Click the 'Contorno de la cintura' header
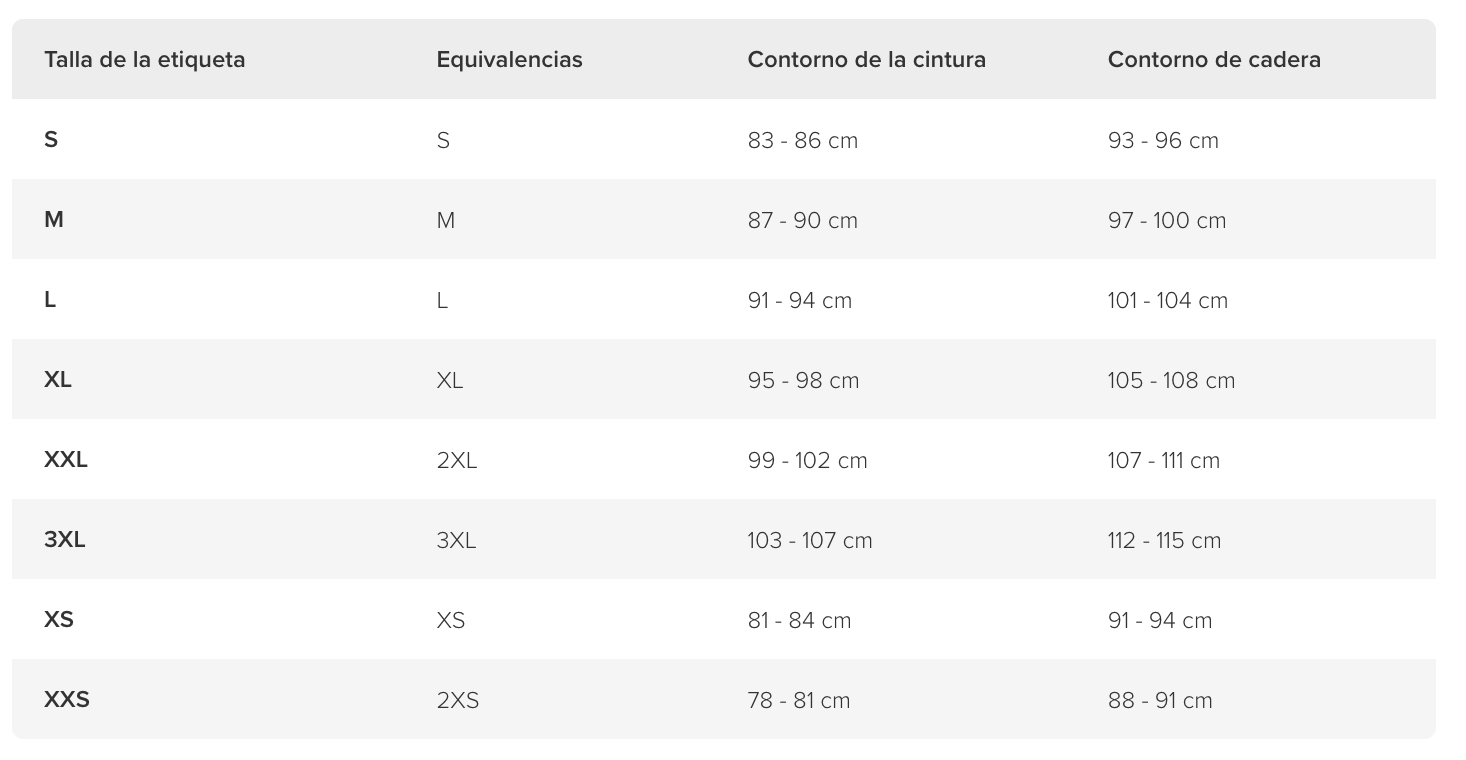Viewport: 1466px width, 760px height. (x=867, y=59)
